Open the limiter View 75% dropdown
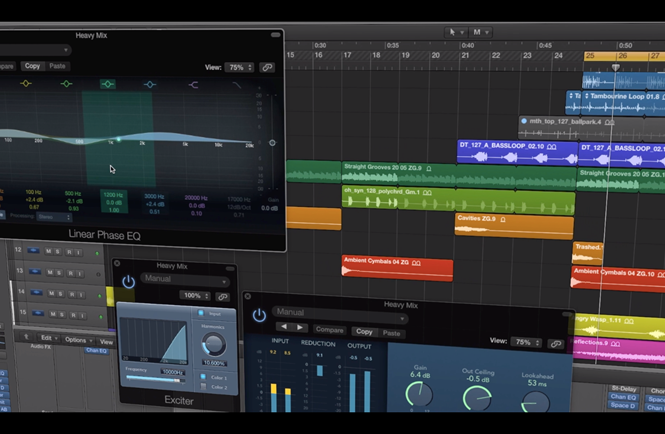This screenshot has width=665, height=434. pyautogui.click(x=527, y=342)
